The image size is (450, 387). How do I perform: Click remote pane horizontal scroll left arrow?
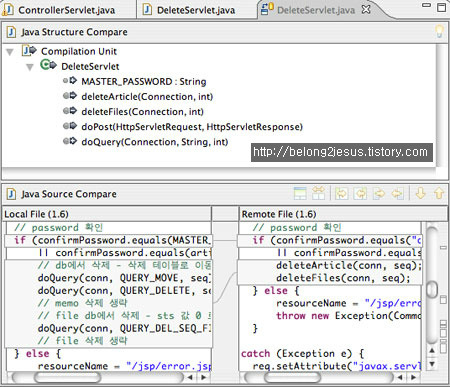point(400,377)
